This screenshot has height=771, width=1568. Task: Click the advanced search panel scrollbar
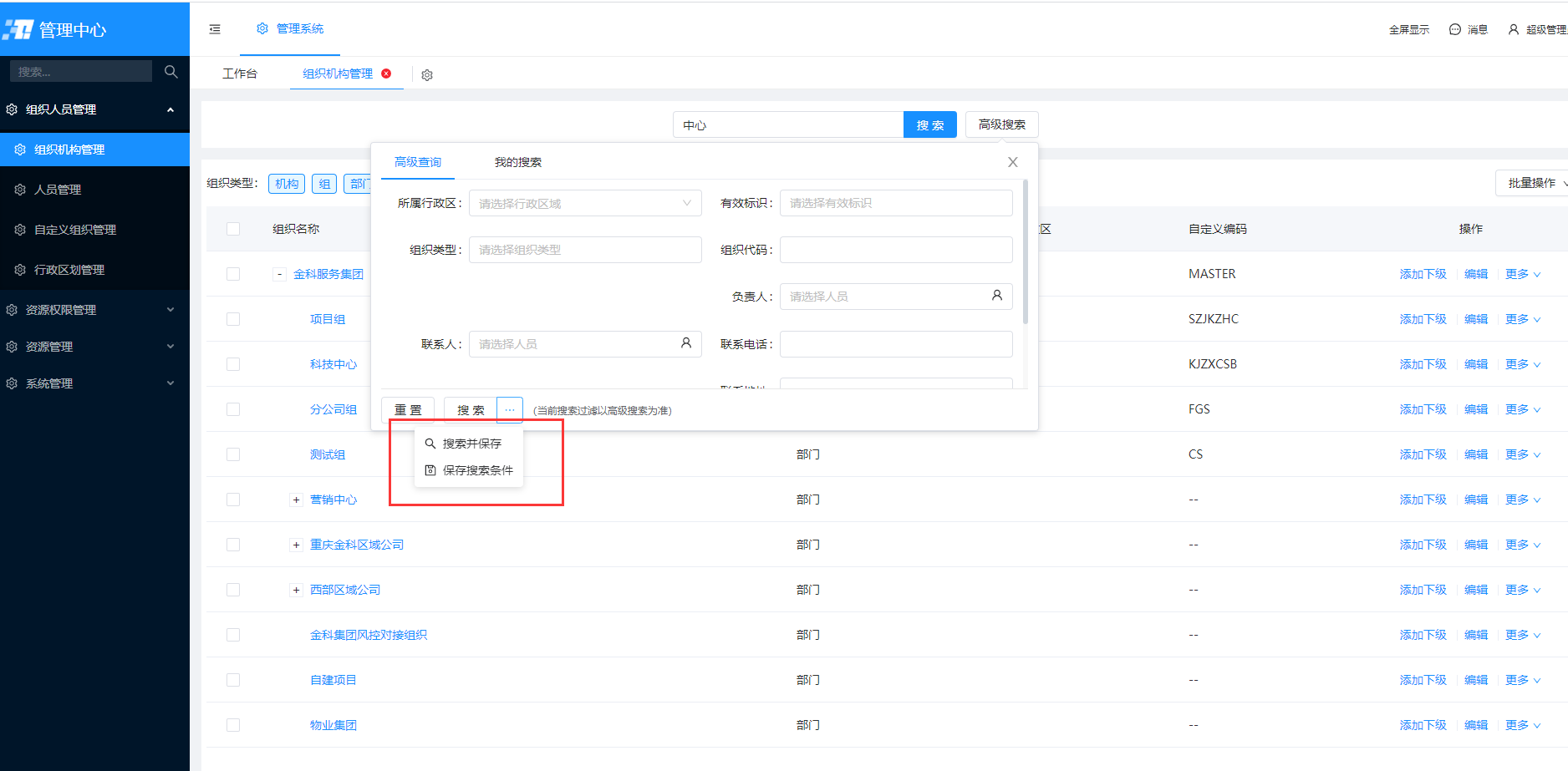[1026, 251]
